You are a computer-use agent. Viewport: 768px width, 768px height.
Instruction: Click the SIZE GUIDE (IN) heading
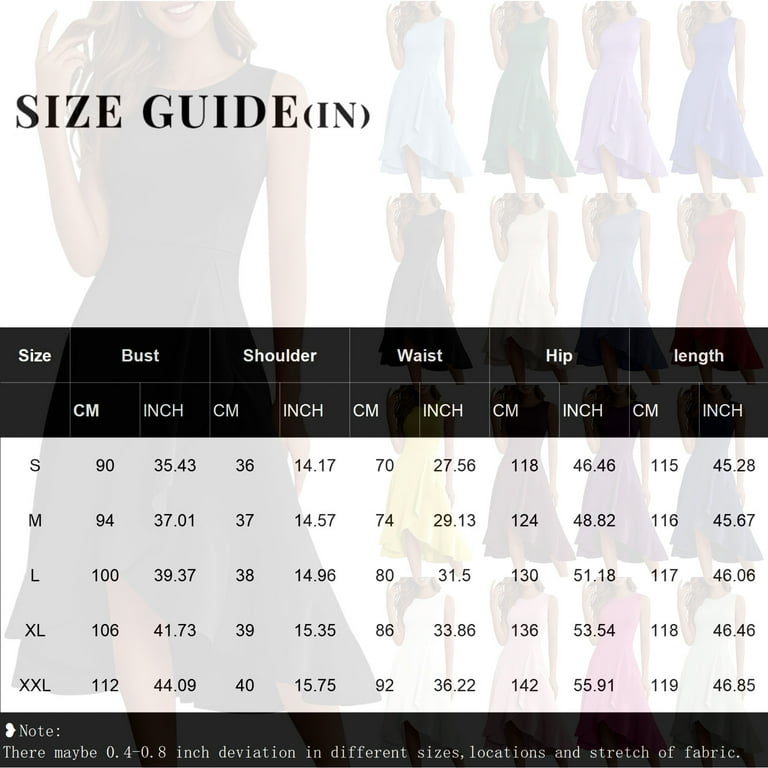click(x=192, y=112)
